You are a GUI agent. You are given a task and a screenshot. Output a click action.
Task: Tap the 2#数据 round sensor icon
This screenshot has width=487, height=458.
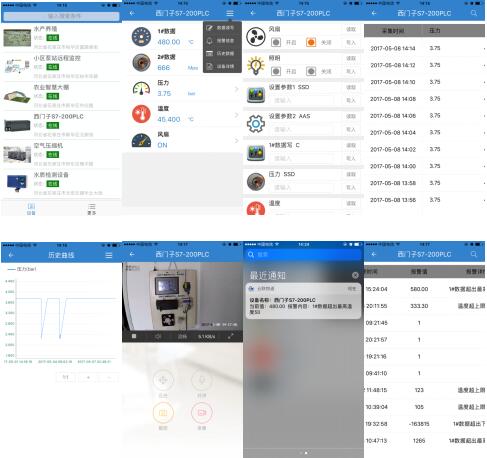[x=141, y=62]
